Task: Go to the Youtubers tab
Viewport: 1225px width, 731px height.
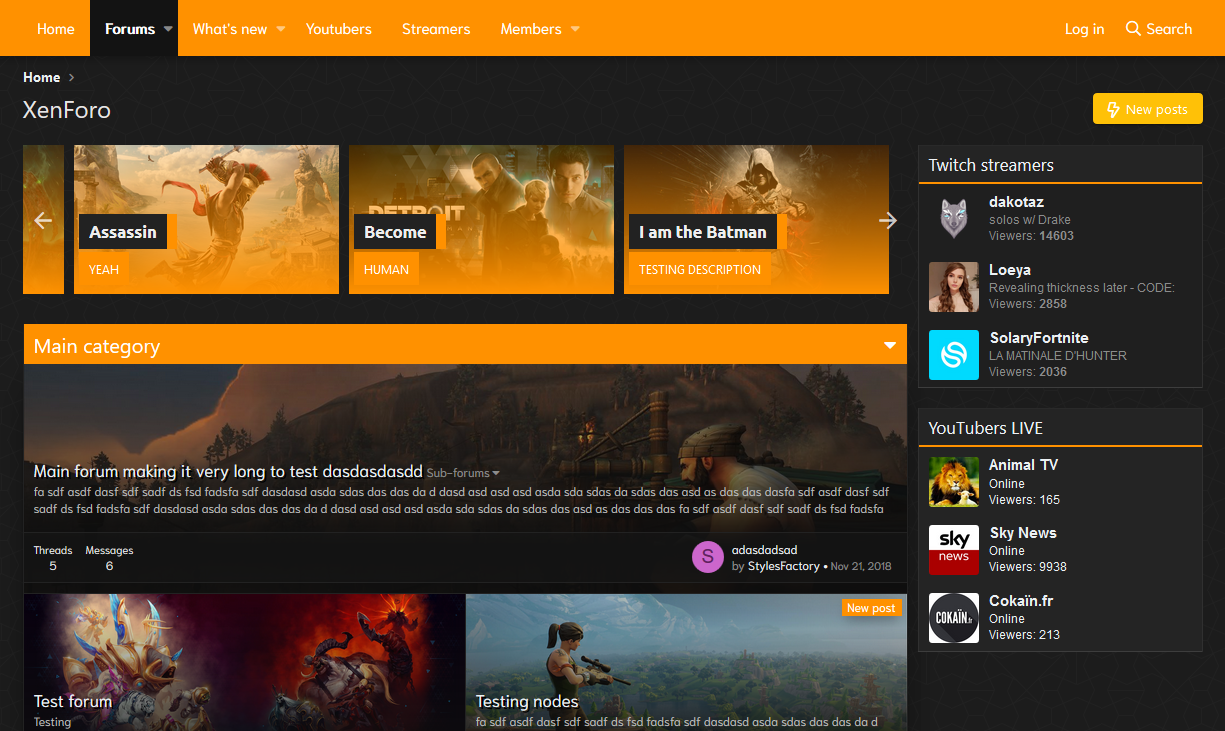Action: coord(339,29)
